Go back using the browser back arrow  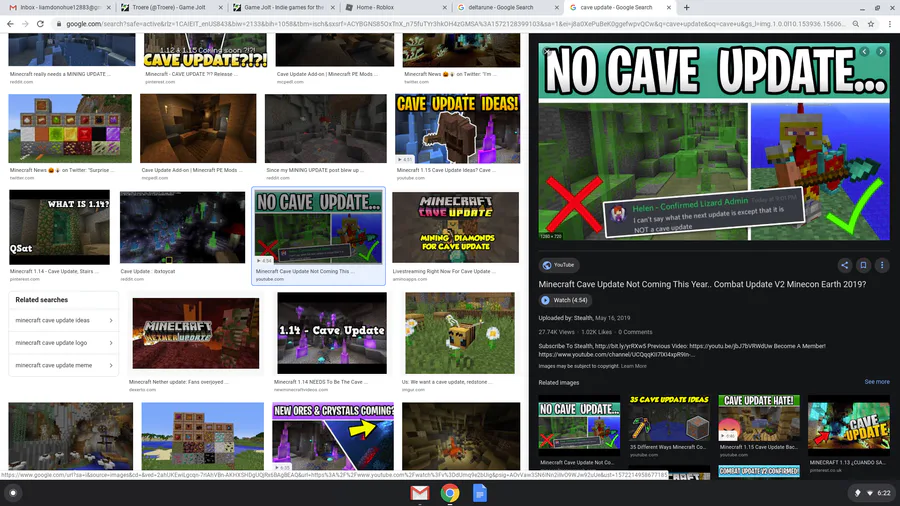(10, 24)
